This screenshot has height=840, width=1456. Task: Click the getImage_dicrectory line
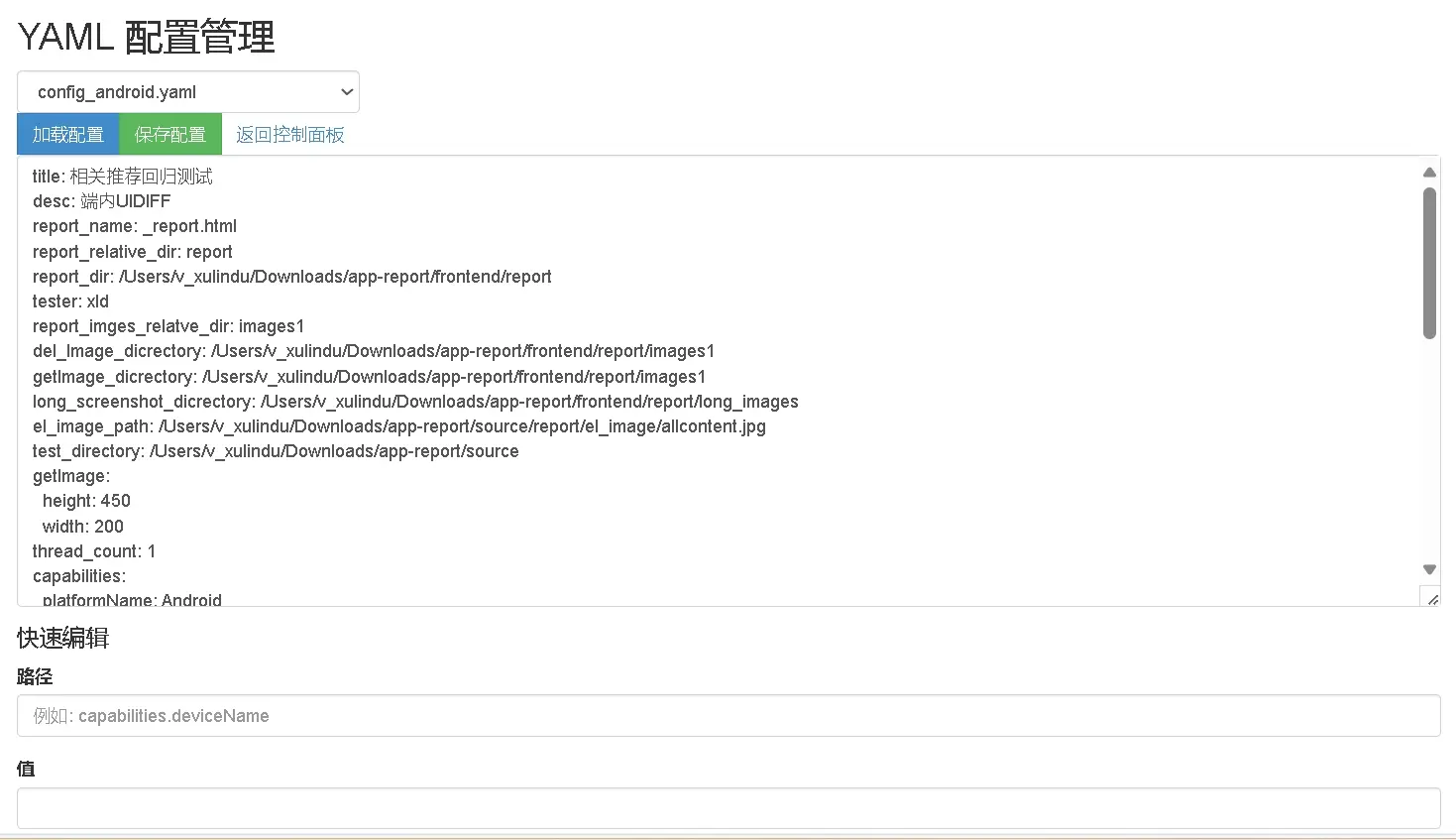tap(370, 377)
